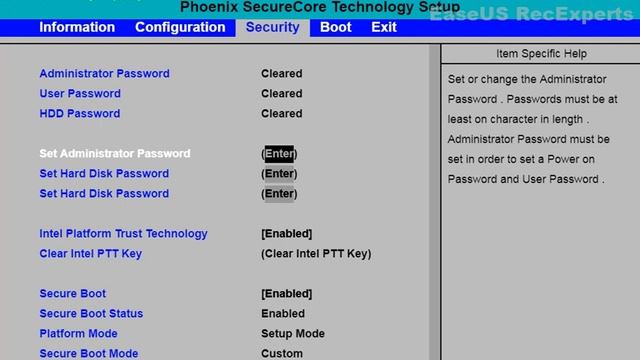The image size is (640, 360).
Task: Select the Security tab
Action: click(272, 27)
